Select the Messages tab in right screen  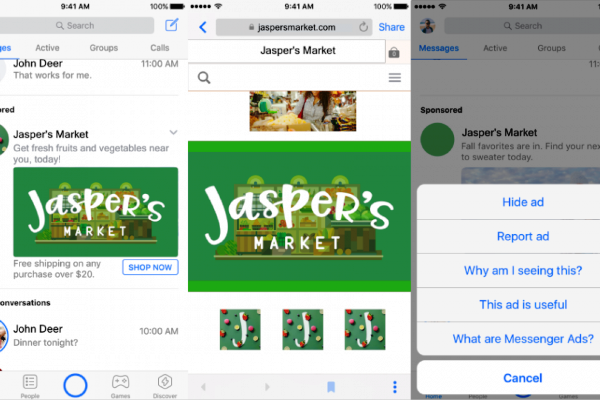[439, 48]
